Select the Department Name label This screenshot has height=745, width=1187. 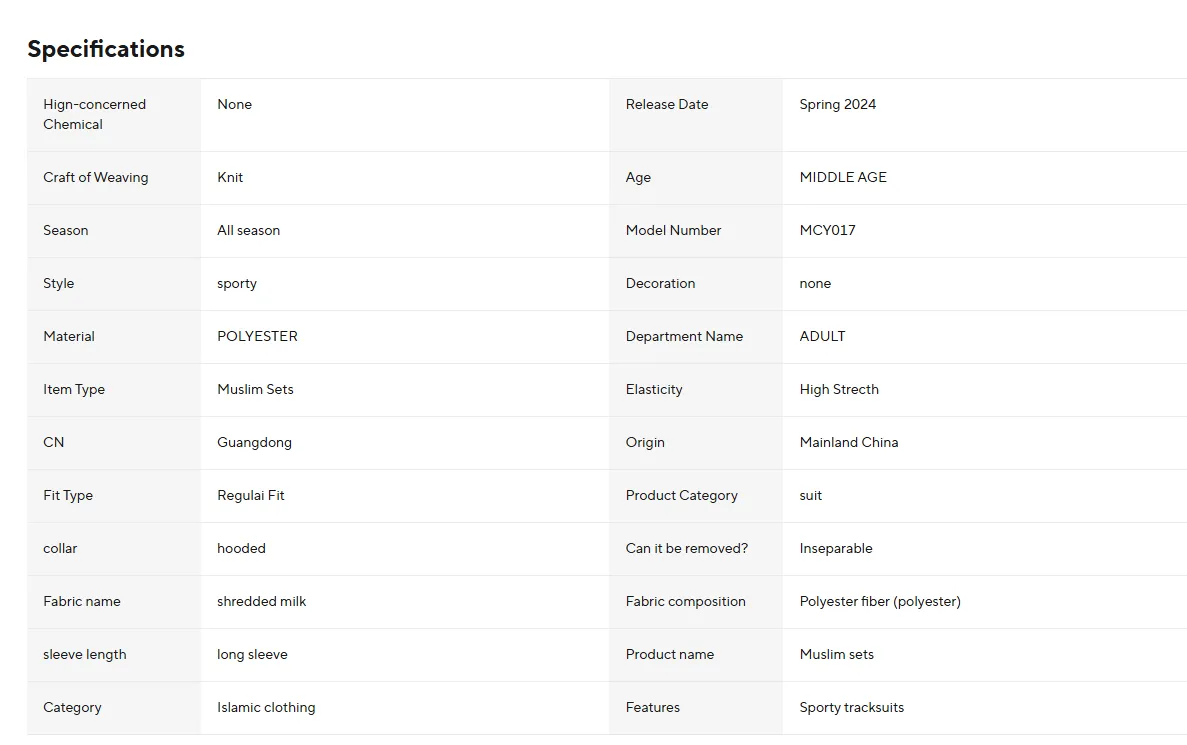tap(684, 336)
